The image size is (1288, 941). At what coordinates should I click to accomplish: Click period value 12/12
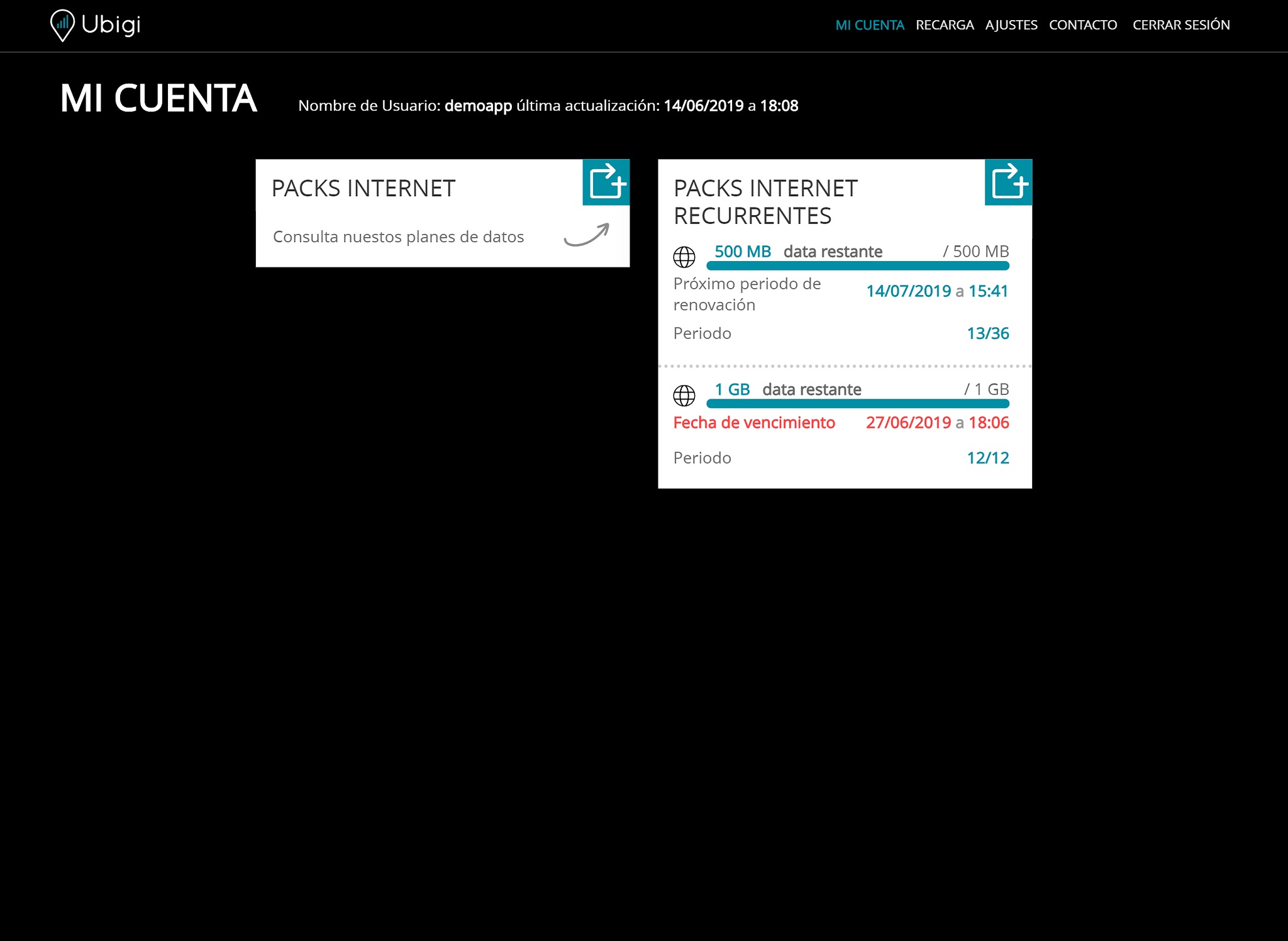tap(987, 458)
